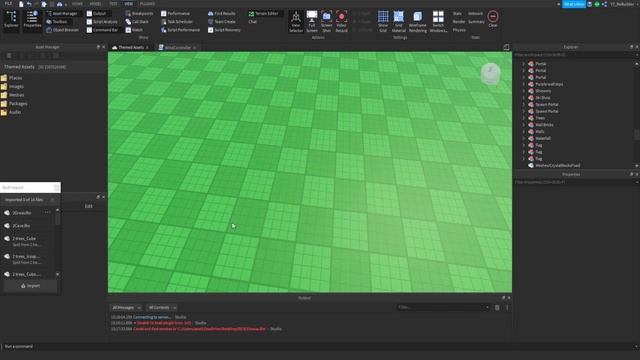Select MeshesCrystalRocksFixed in Explorer
This screenshot has height=360, width=640.
tap(557, 165)
